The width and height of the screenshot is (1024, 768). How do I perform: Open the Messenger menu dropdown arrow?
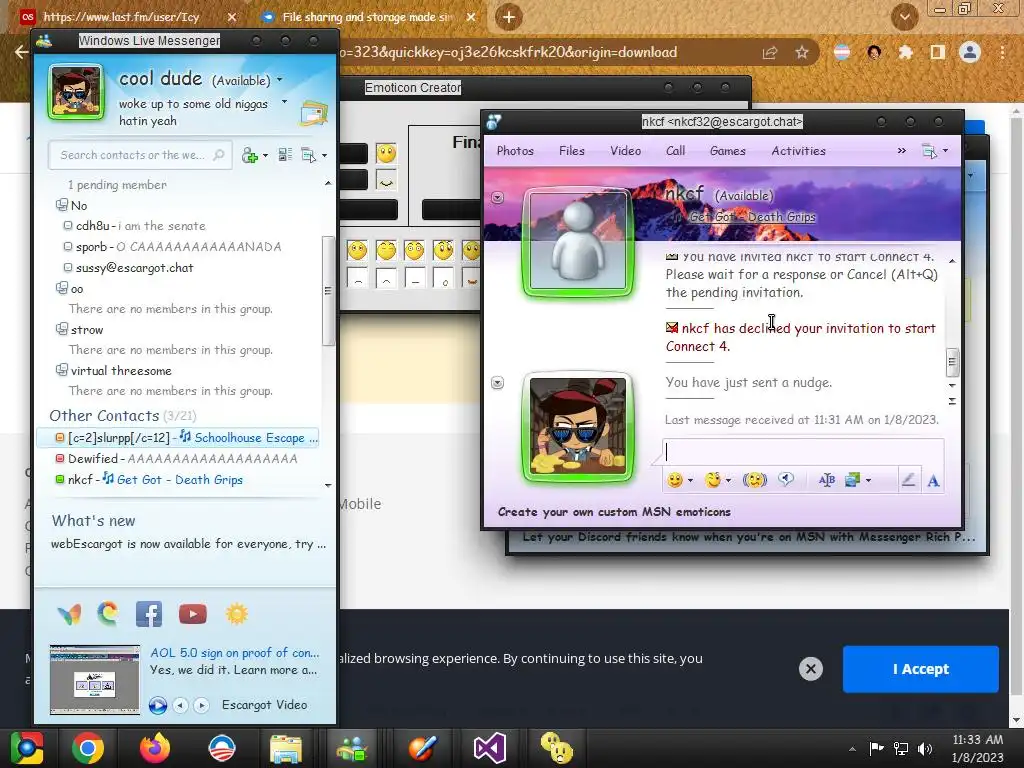coord(325,156)
